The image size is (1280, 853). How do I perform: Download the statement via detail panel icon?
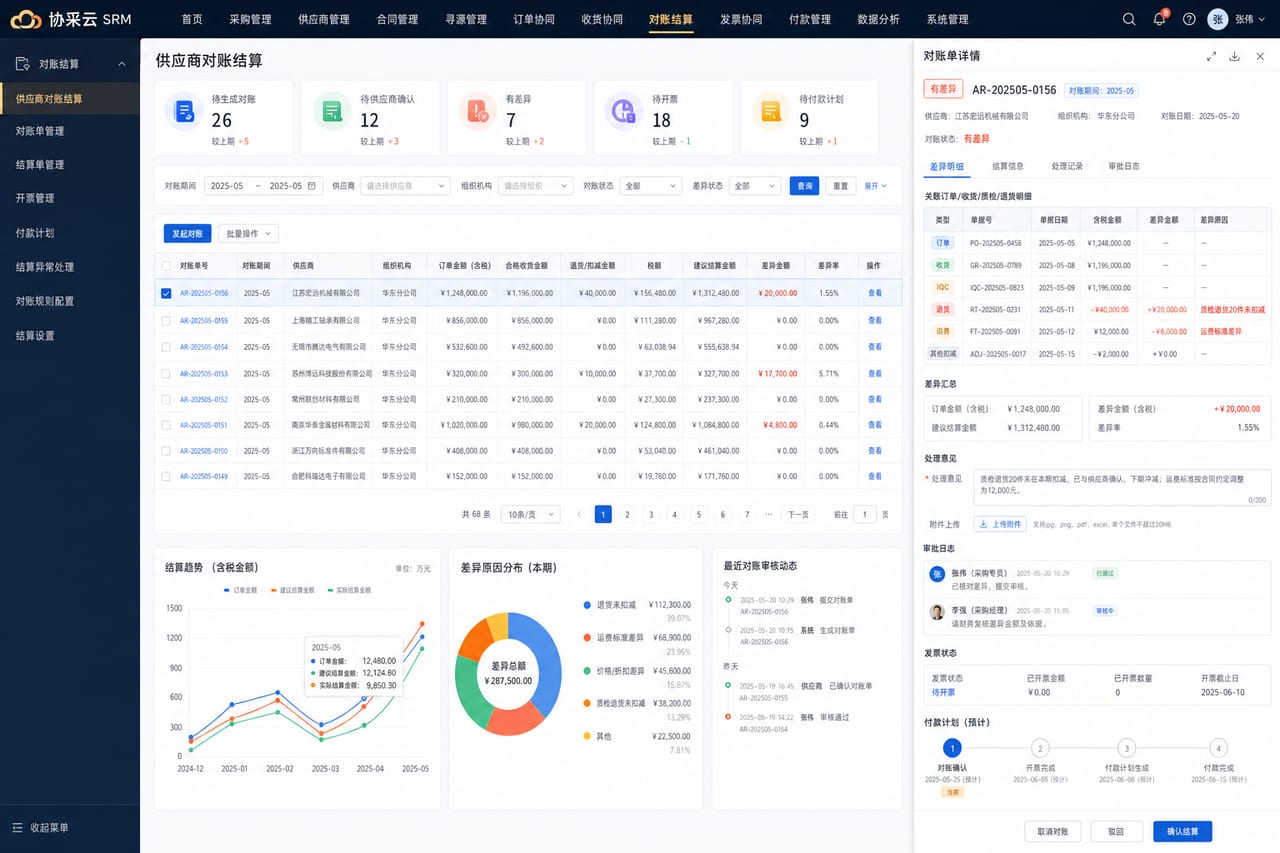1235,56
